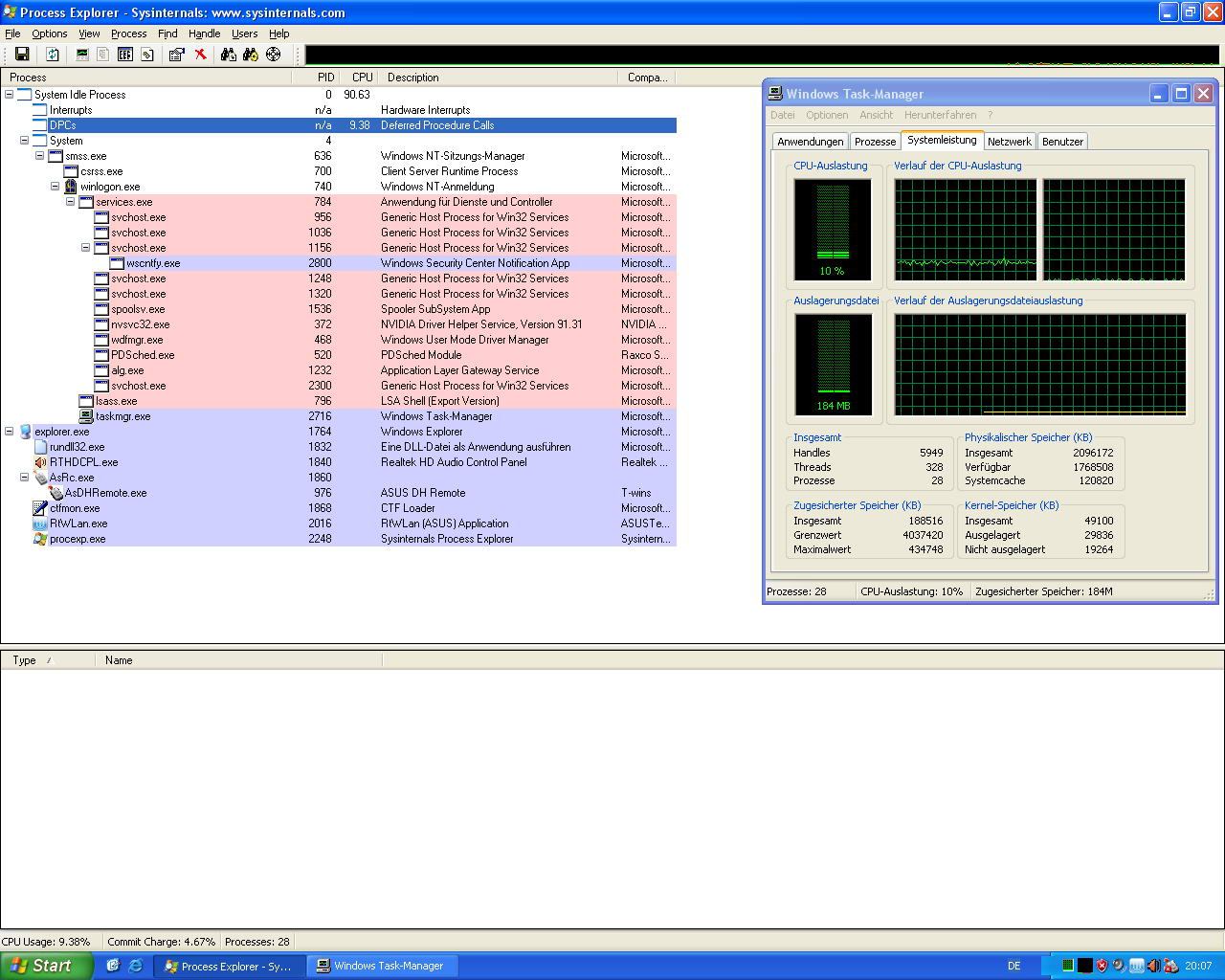Screen dimensions: 1225x980
Task: Collapse the AsRc.exe tree node
Action: point(25,478)
